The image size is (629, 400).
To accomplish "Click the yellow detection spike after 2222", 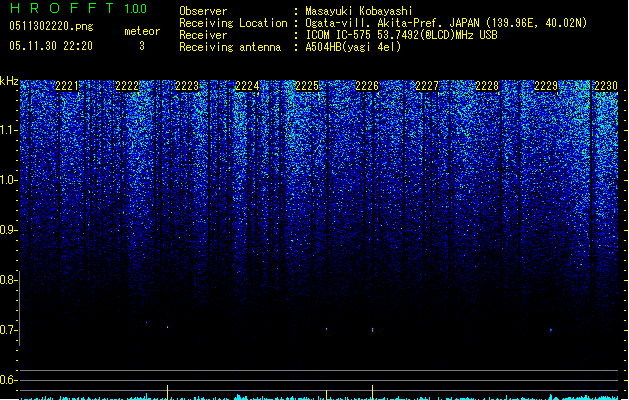I will pyautogui.click(x=168, y=392).
